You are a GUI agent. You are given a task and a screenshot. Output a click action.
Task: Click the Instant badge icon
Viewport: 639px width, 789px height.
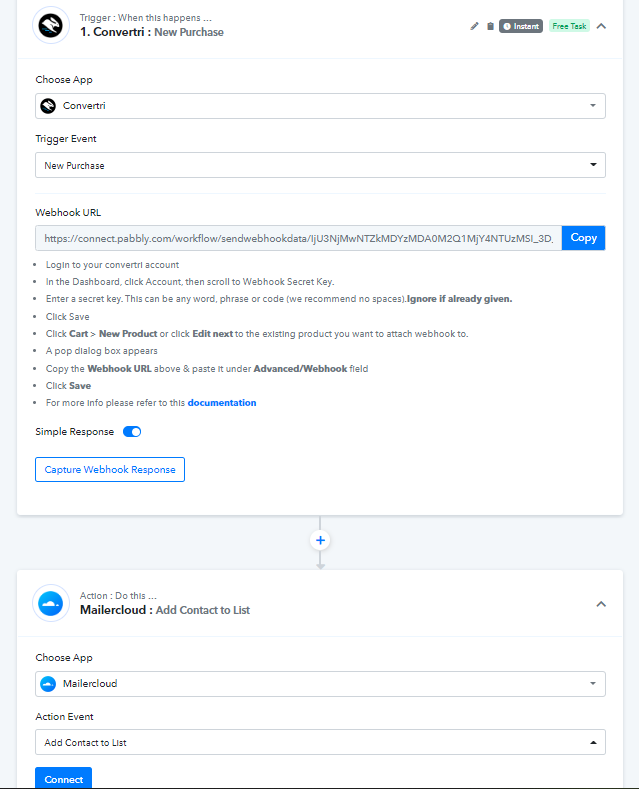click(x=521, y=26)
